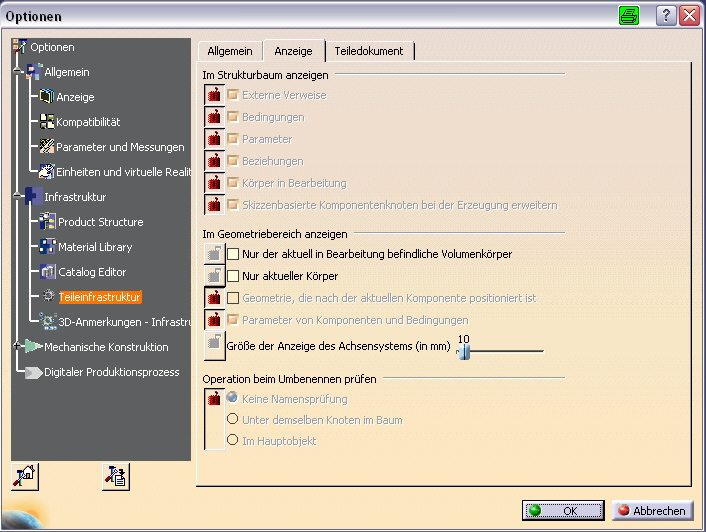Screen dimensions: 706x532
Task: Toggle Geometrie nach aktueller Komponente checkbox
Action: 233,298
